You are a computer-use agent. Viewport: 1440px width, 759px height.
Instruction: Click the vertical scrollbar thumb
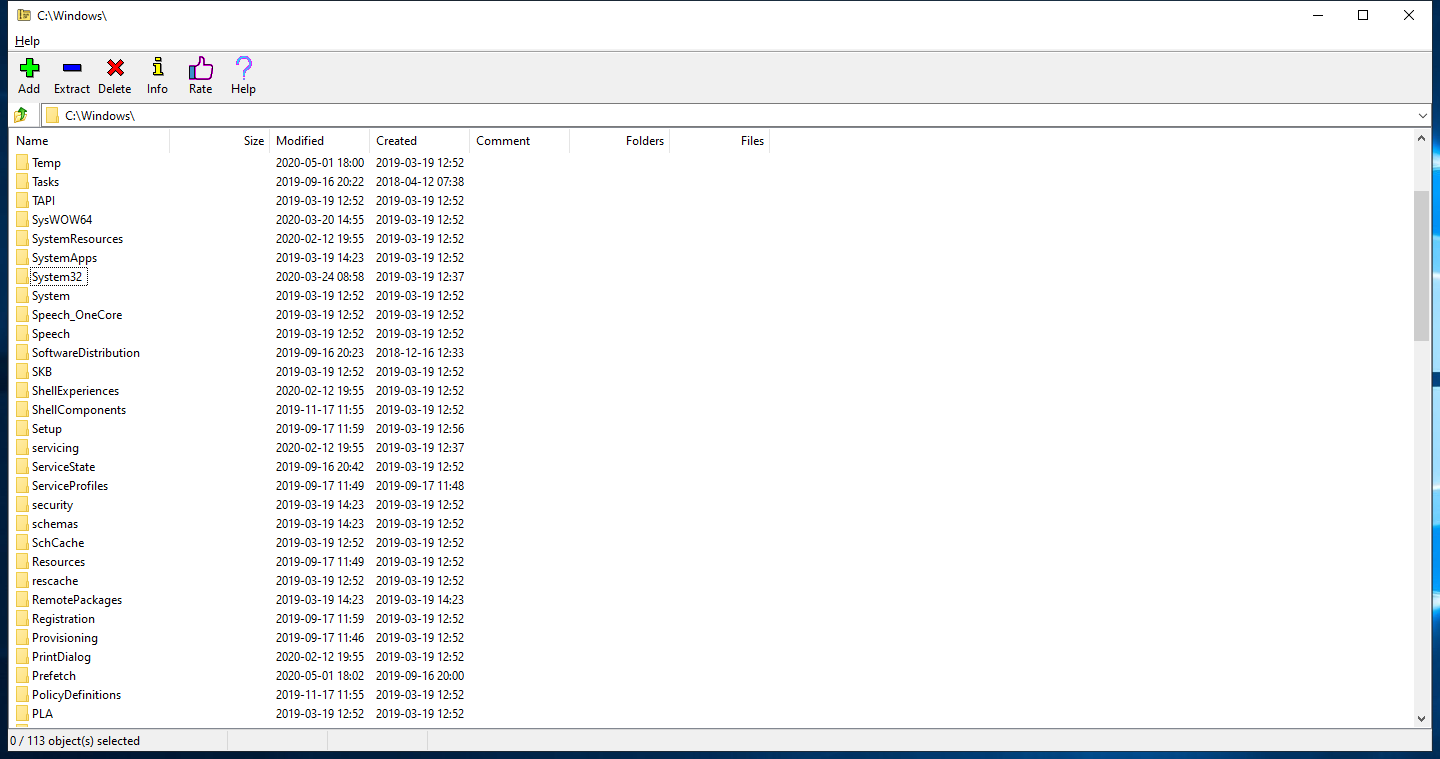pyautogui.click(x=1421, y=265)
